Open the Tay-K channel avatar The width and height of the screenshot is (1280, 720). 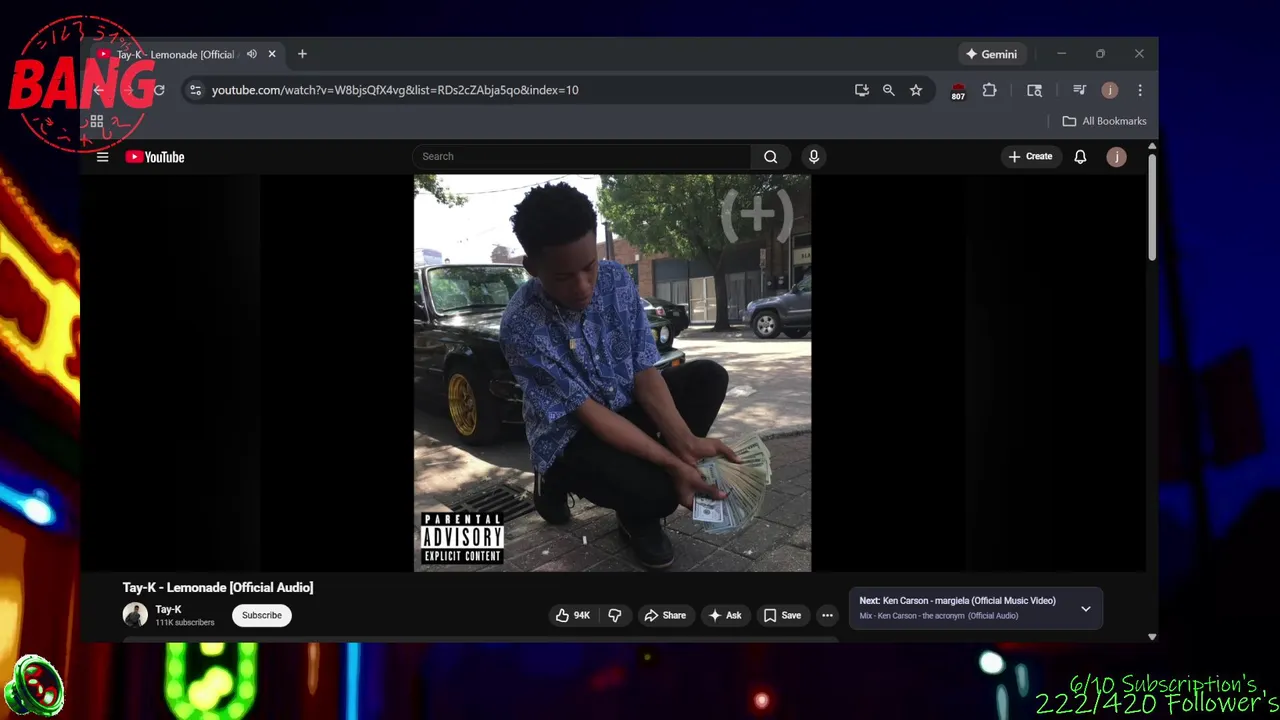(135, 615)
